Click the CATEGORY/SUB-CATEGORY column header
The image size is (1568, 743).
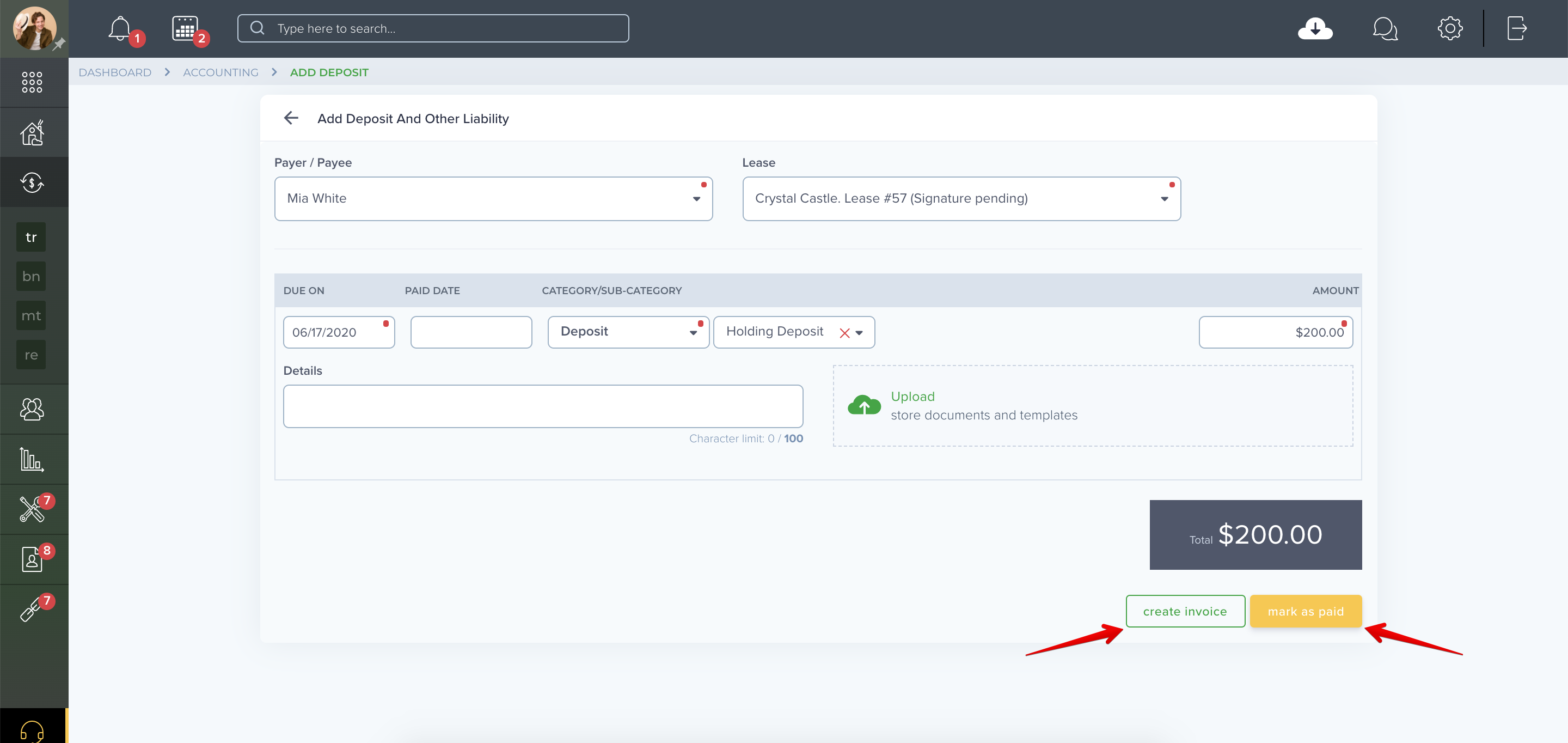click(x=612, y=290)
